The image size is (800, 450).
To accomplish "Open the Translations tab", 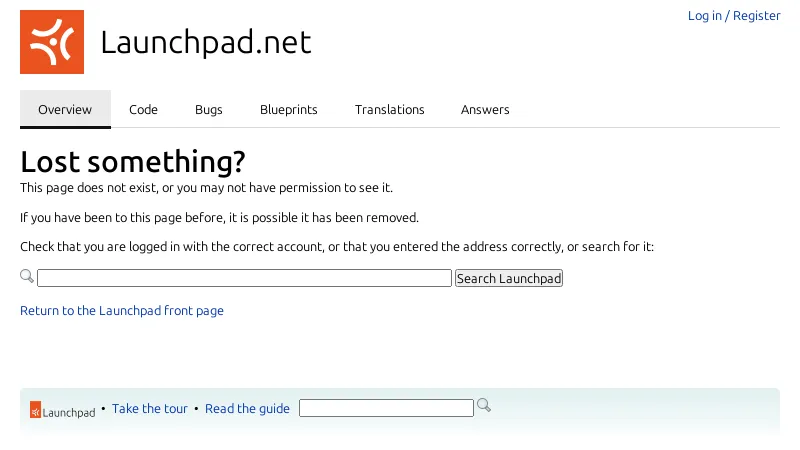I will tap(390, 110).
